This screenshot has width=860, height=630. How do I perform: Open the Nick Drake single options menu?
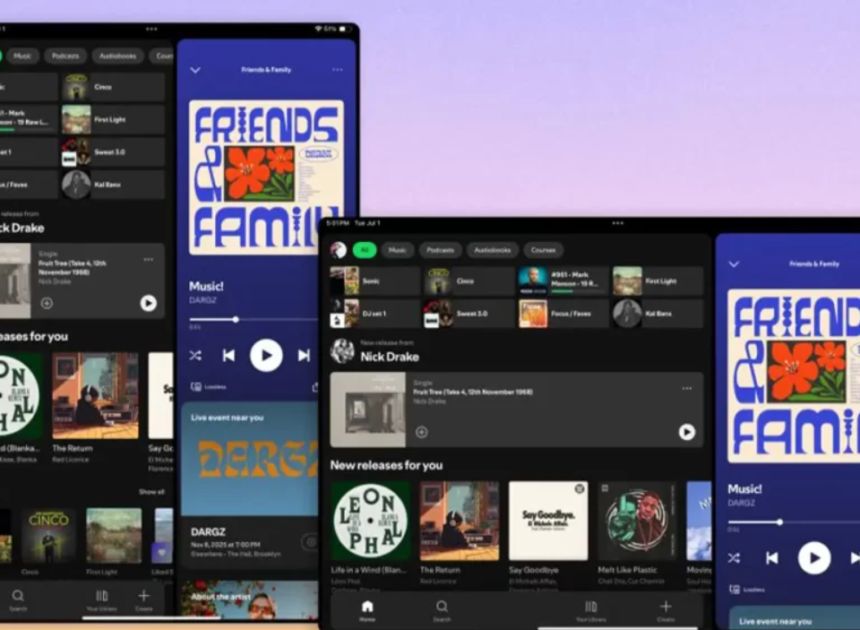tap(686, 388)
